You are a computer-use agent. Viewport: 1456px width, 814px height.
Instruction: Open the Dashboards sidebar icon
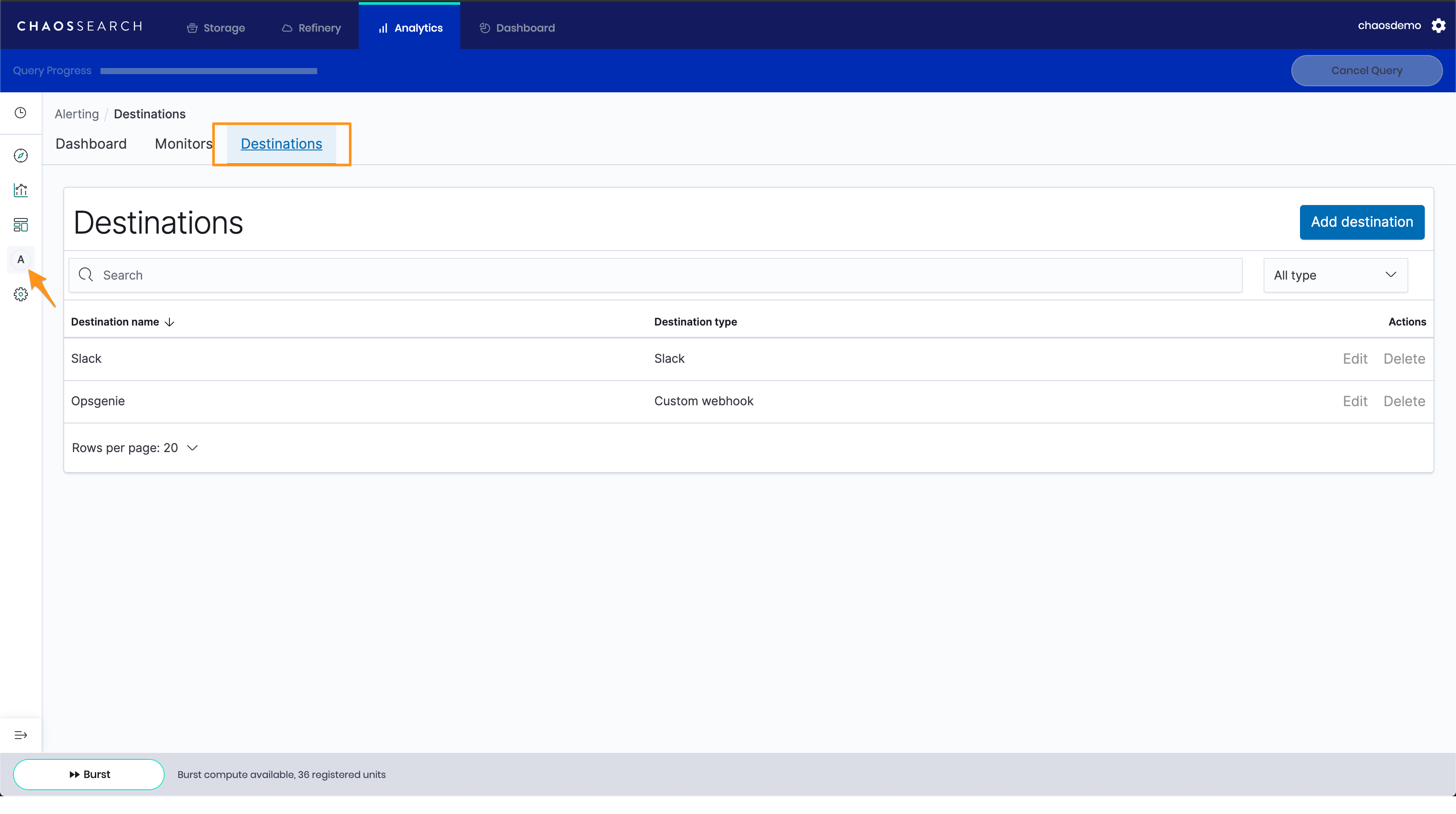coord(20,225)
